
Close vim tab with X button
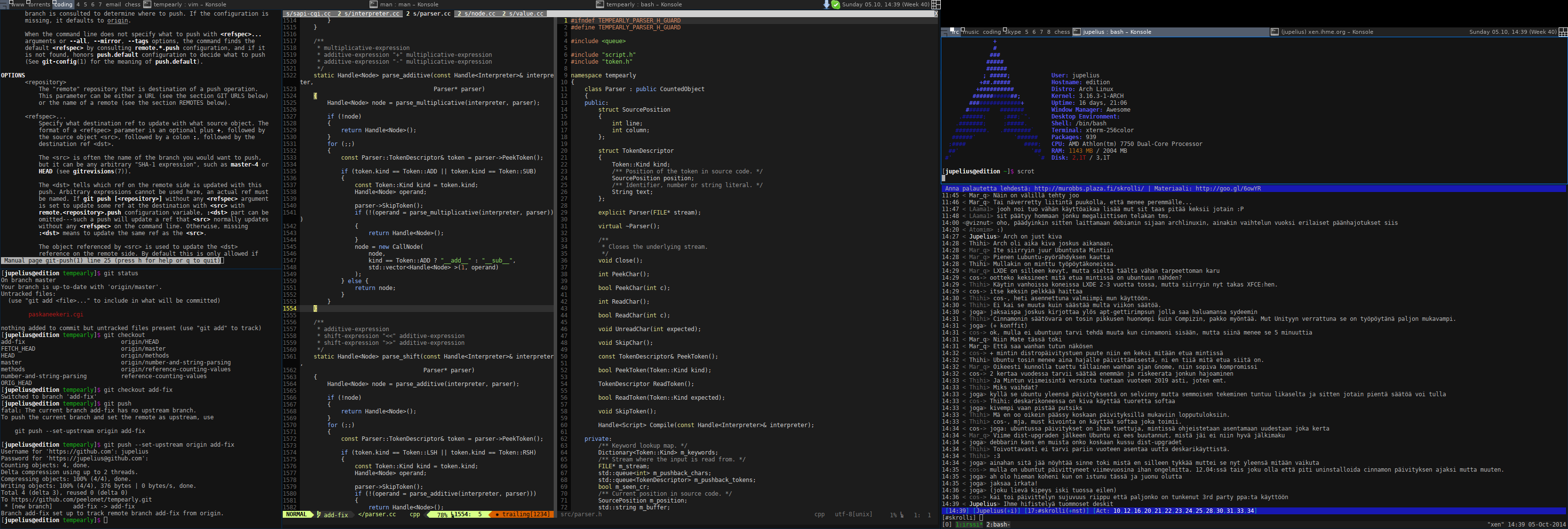point(935,13)
